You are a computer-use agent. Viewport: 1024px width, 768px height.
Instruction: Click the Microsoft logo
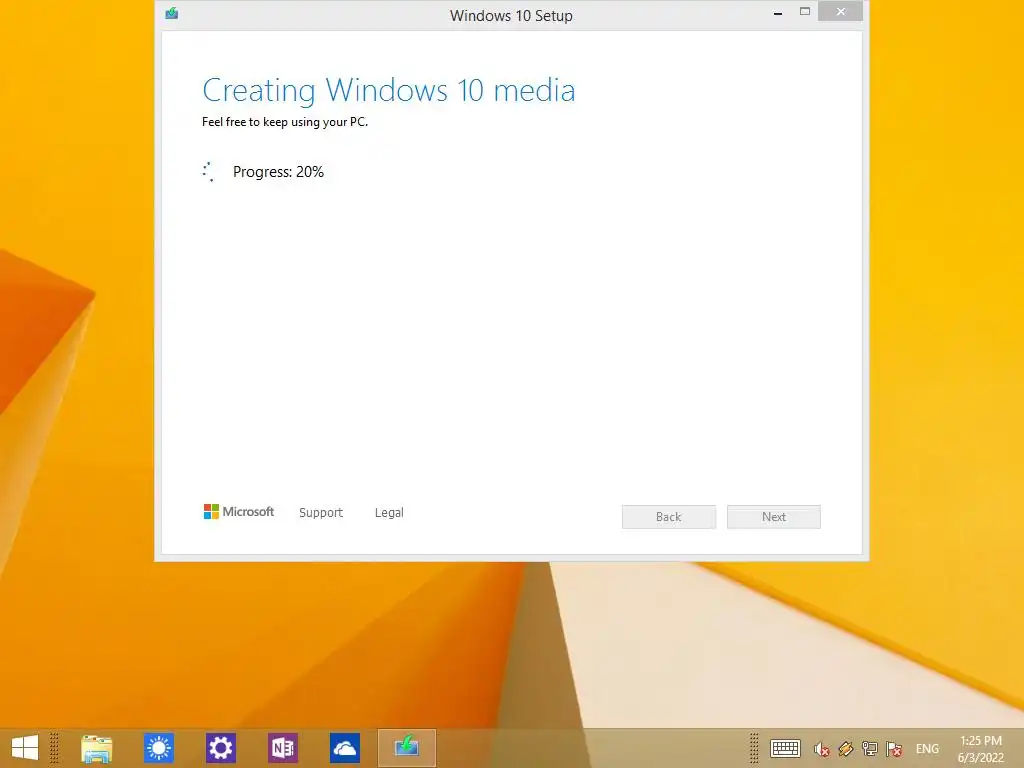[x=239, y=511]
